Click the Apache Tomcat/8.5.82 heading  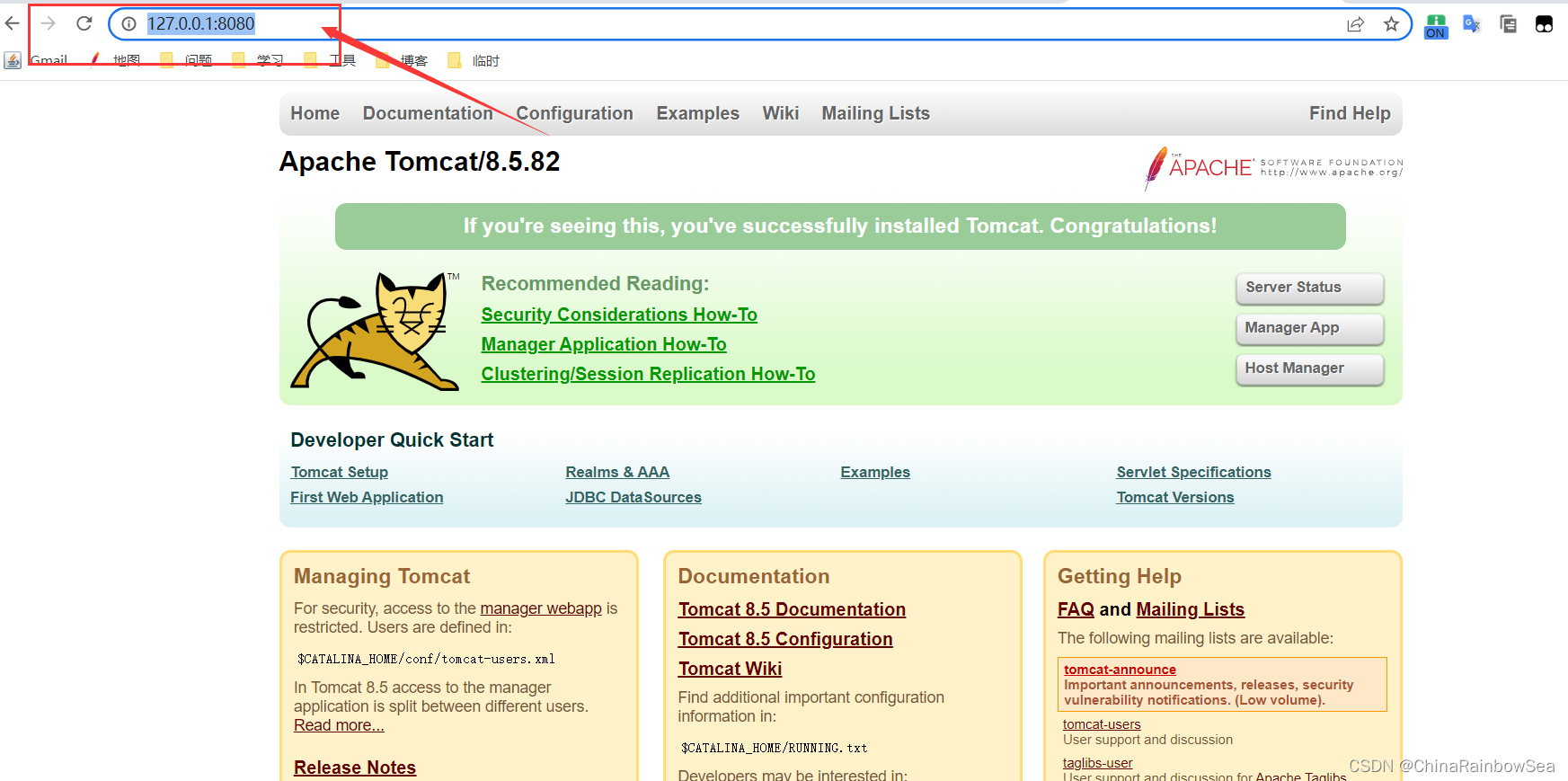tap(420, 162)
